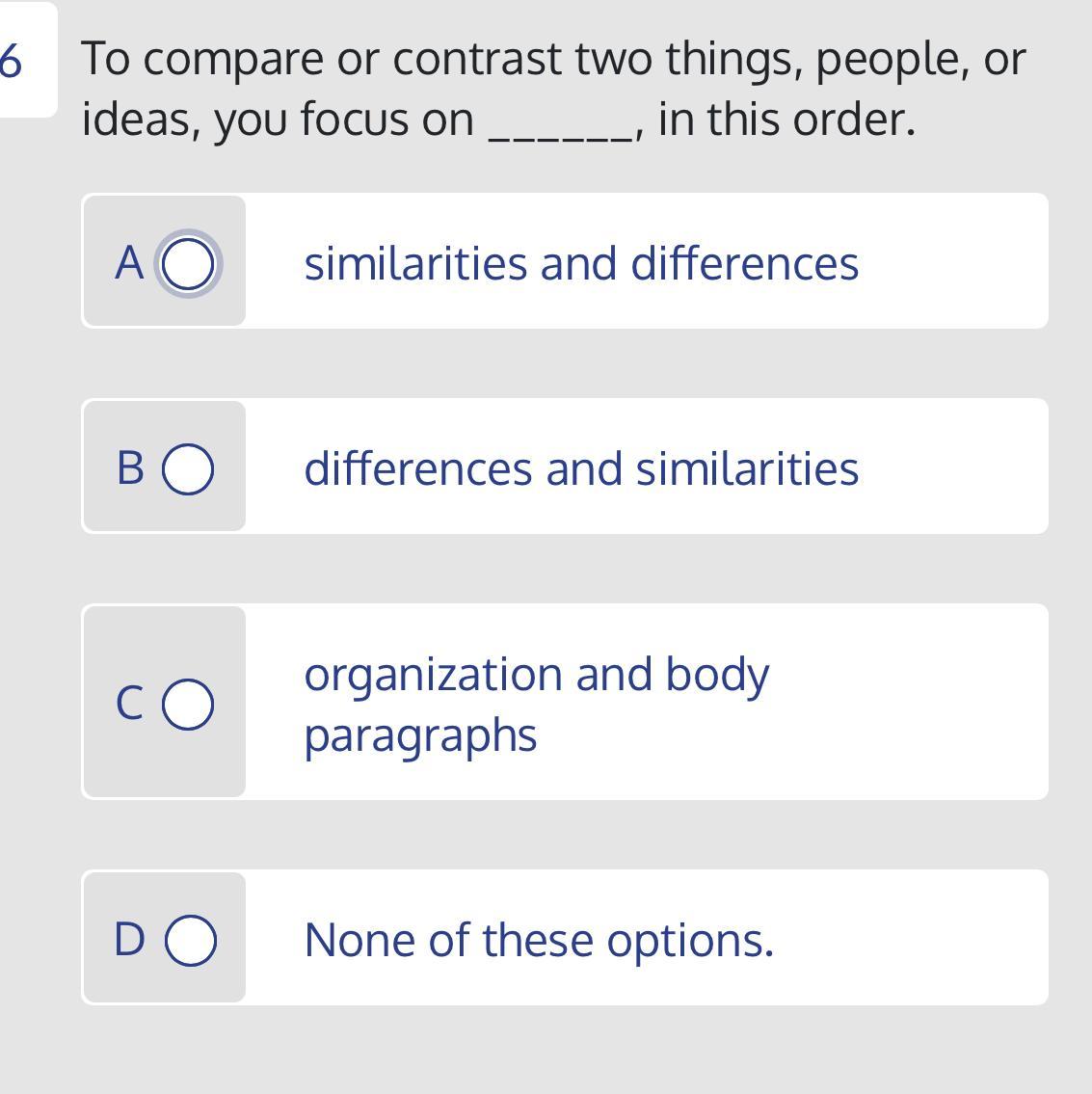Choose the "differences and similarities" answer text
The height and width of the screenshot is (1094, 1092).
point(580,468)
